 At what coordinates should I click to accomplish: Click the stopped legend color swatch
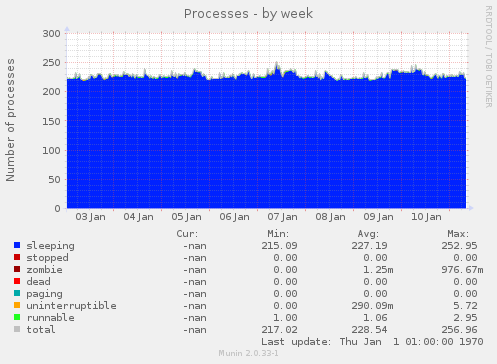tap(17, 257)
